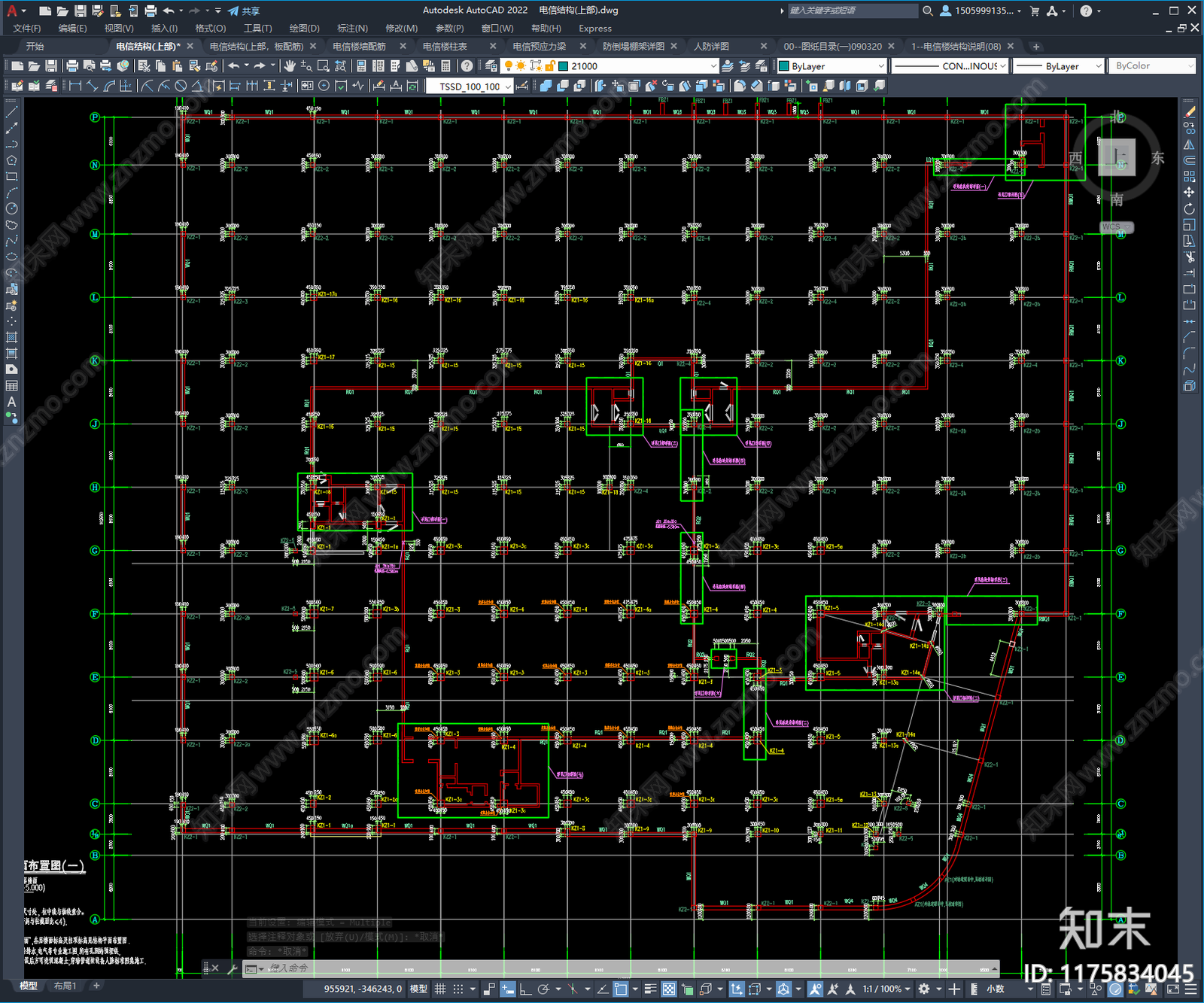This screenshot has height=1003, width=1204.
Task: Click the Linear dimension icon
Action: tap(75, 86)
